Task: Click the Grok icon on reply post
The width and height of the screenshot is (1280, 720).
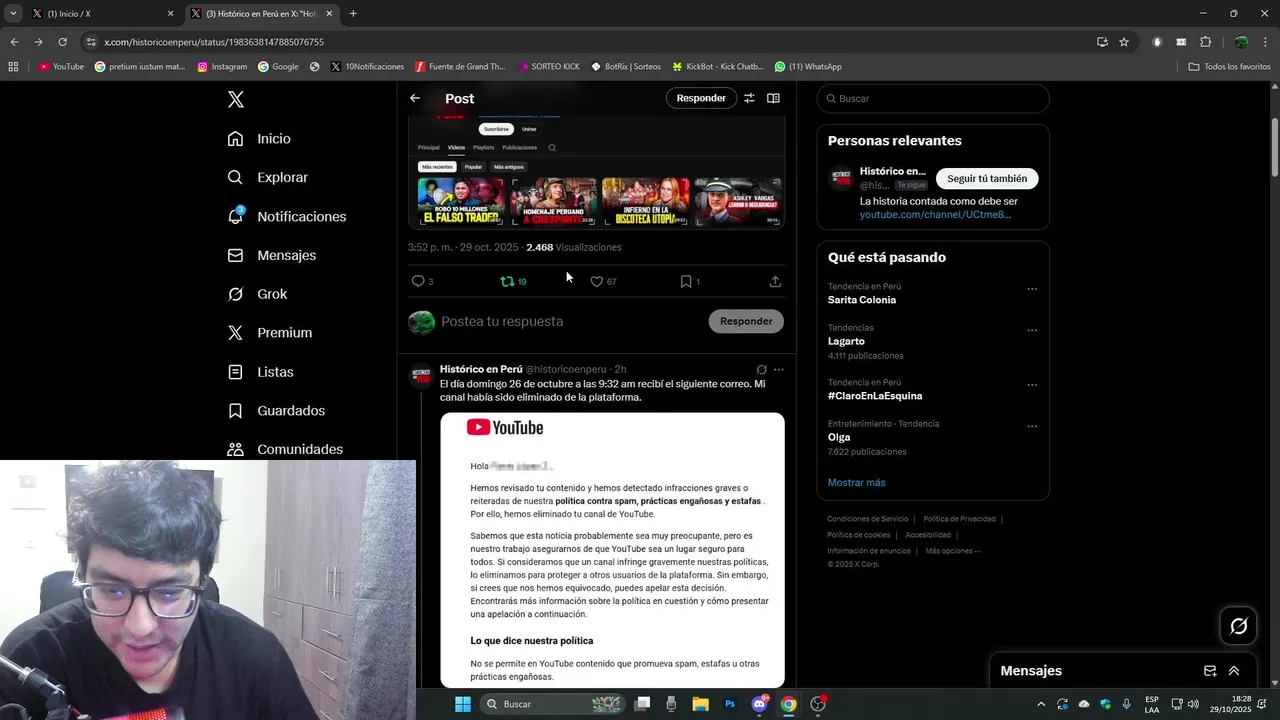Action: 761,369
